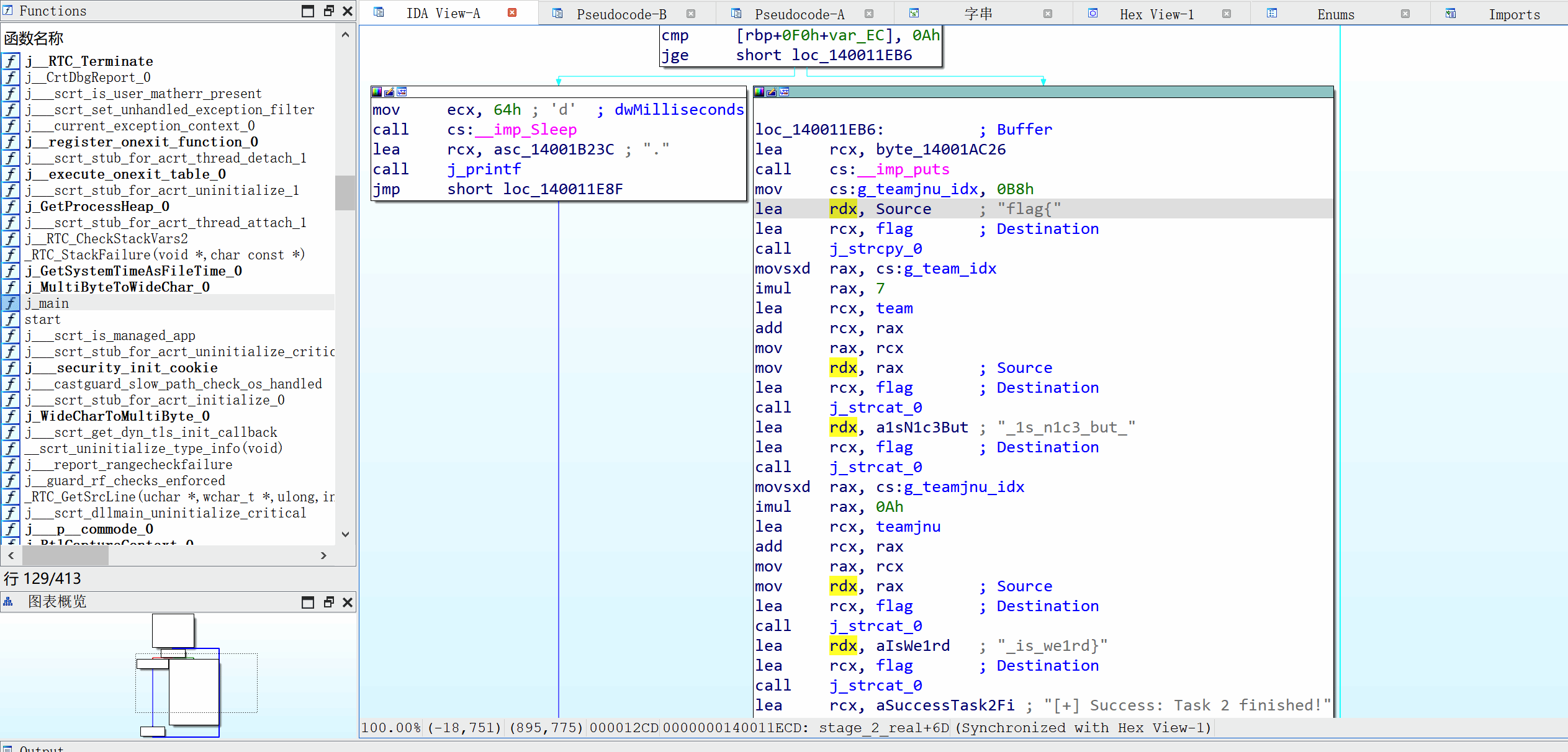Screen dimensions: 1568x752
Task: Switch to the Pseudocode-A tab
Action: (799, 14)
